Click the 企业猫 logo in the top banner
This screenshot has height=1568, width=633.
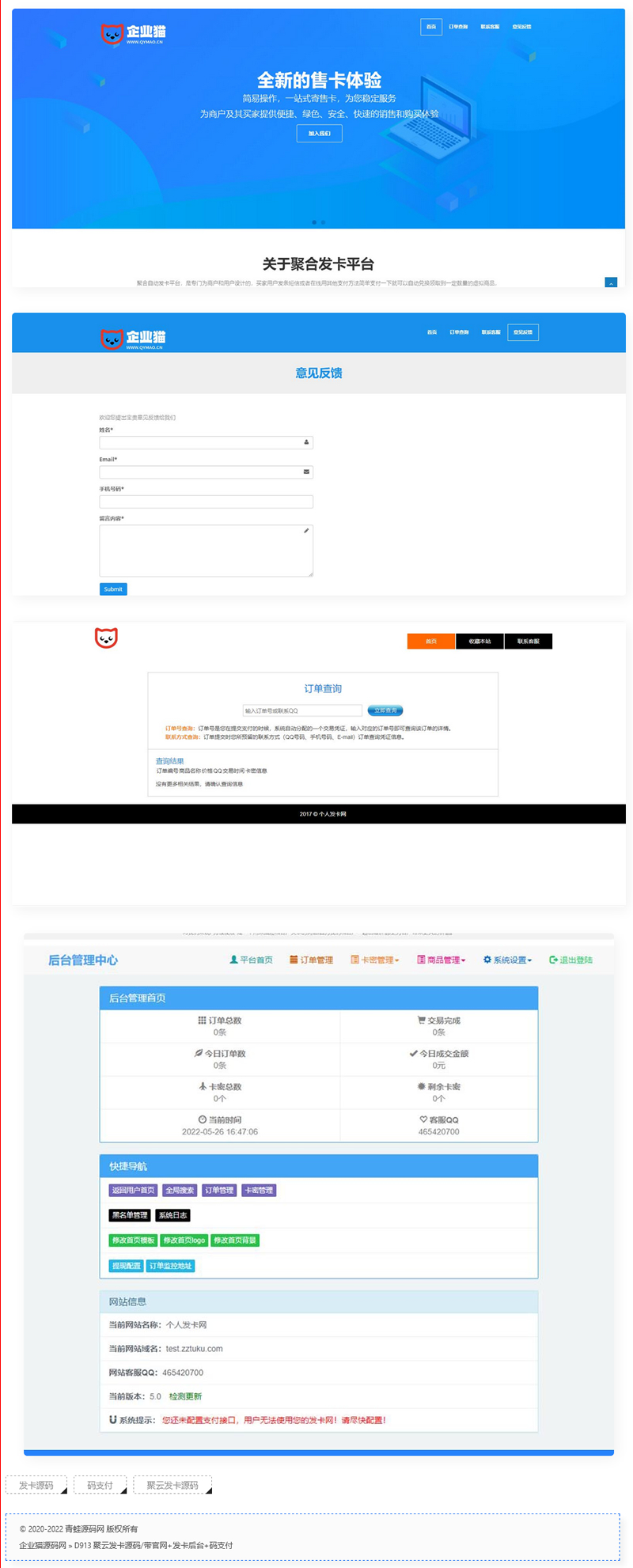click(133, 33)
